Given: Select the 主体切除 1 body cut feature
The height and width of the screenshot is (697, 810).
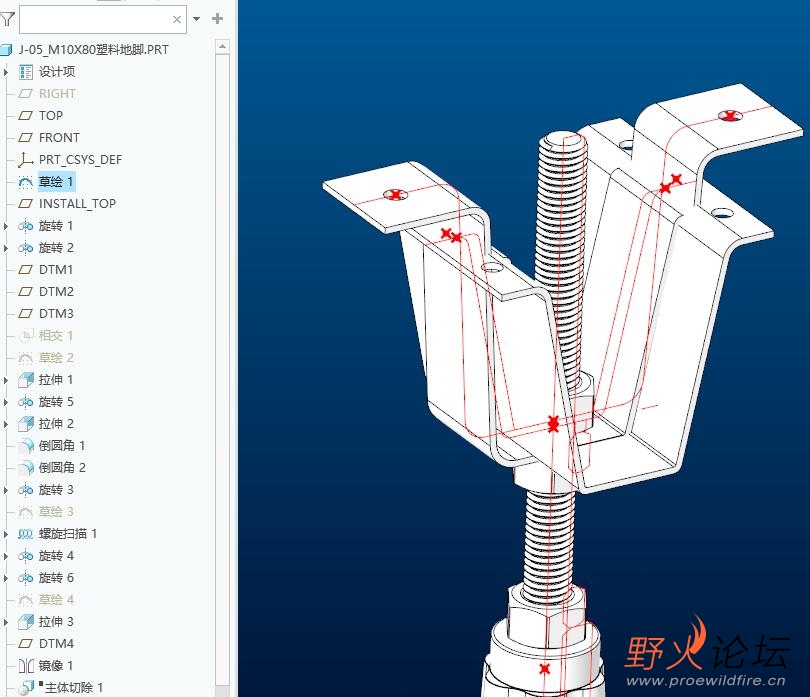Looking at the screenshot, I should 74,688.
